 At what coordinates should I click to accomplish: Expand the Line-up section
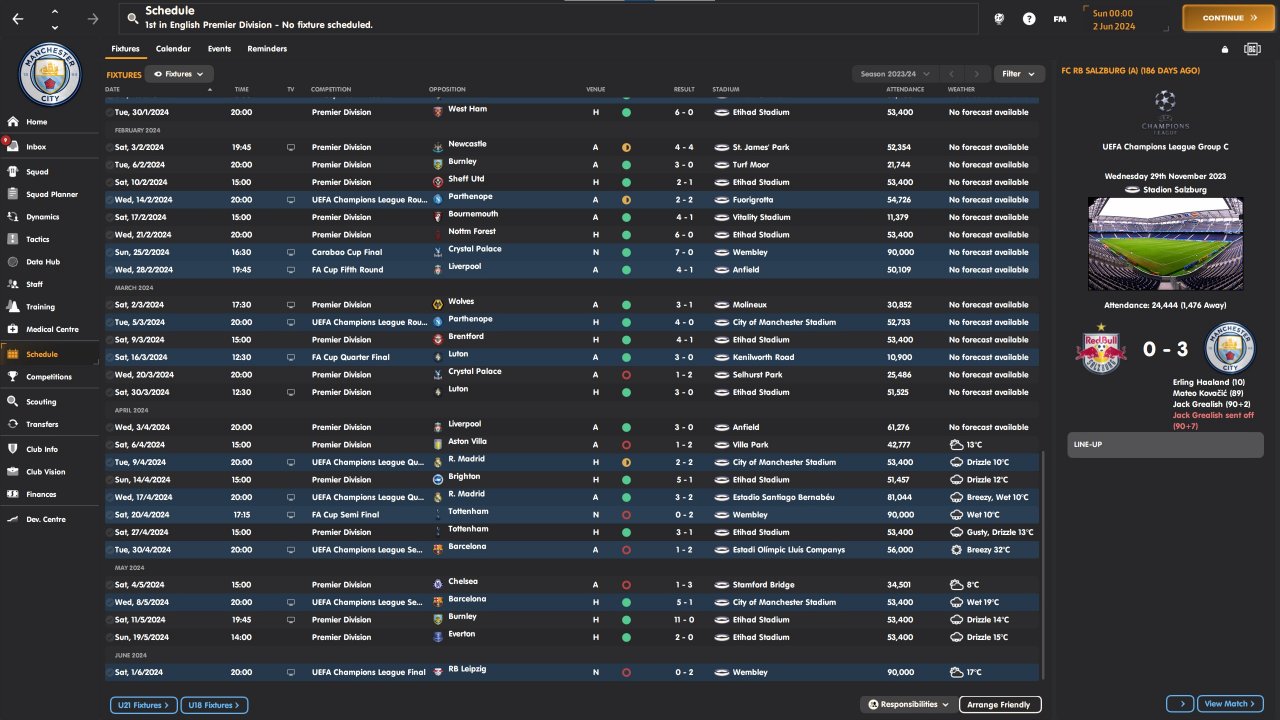pos(1165,445)
